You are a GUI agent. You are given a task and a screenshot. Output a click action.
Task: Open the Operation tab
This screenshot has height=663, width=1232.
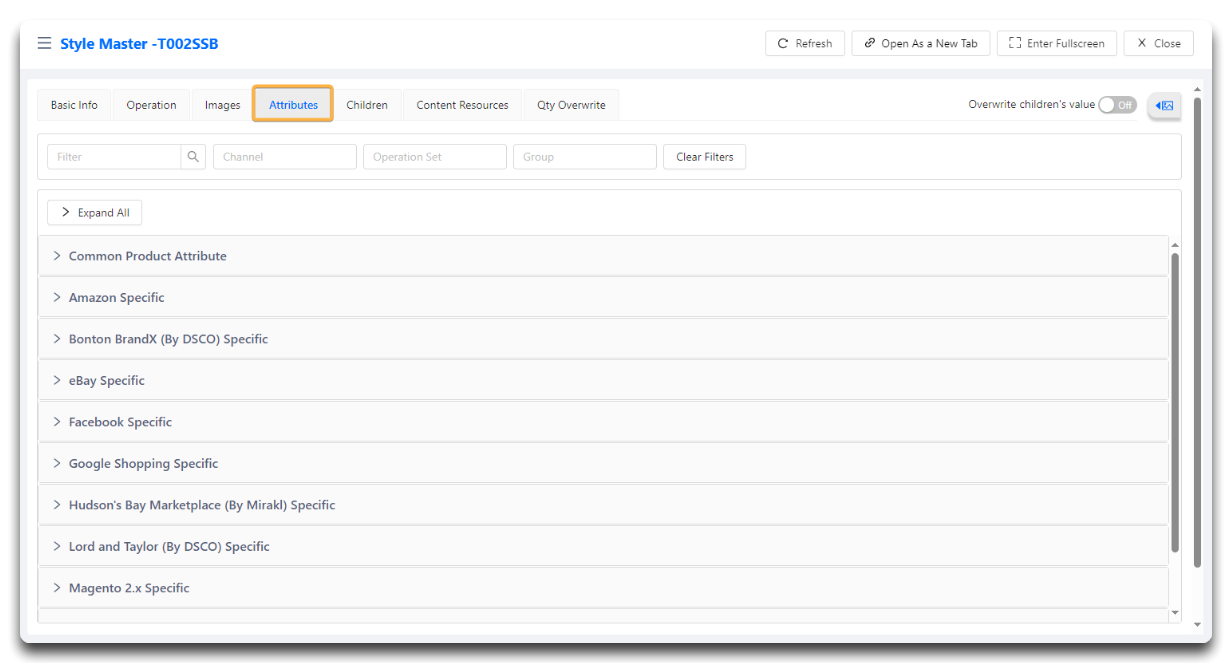151,105
